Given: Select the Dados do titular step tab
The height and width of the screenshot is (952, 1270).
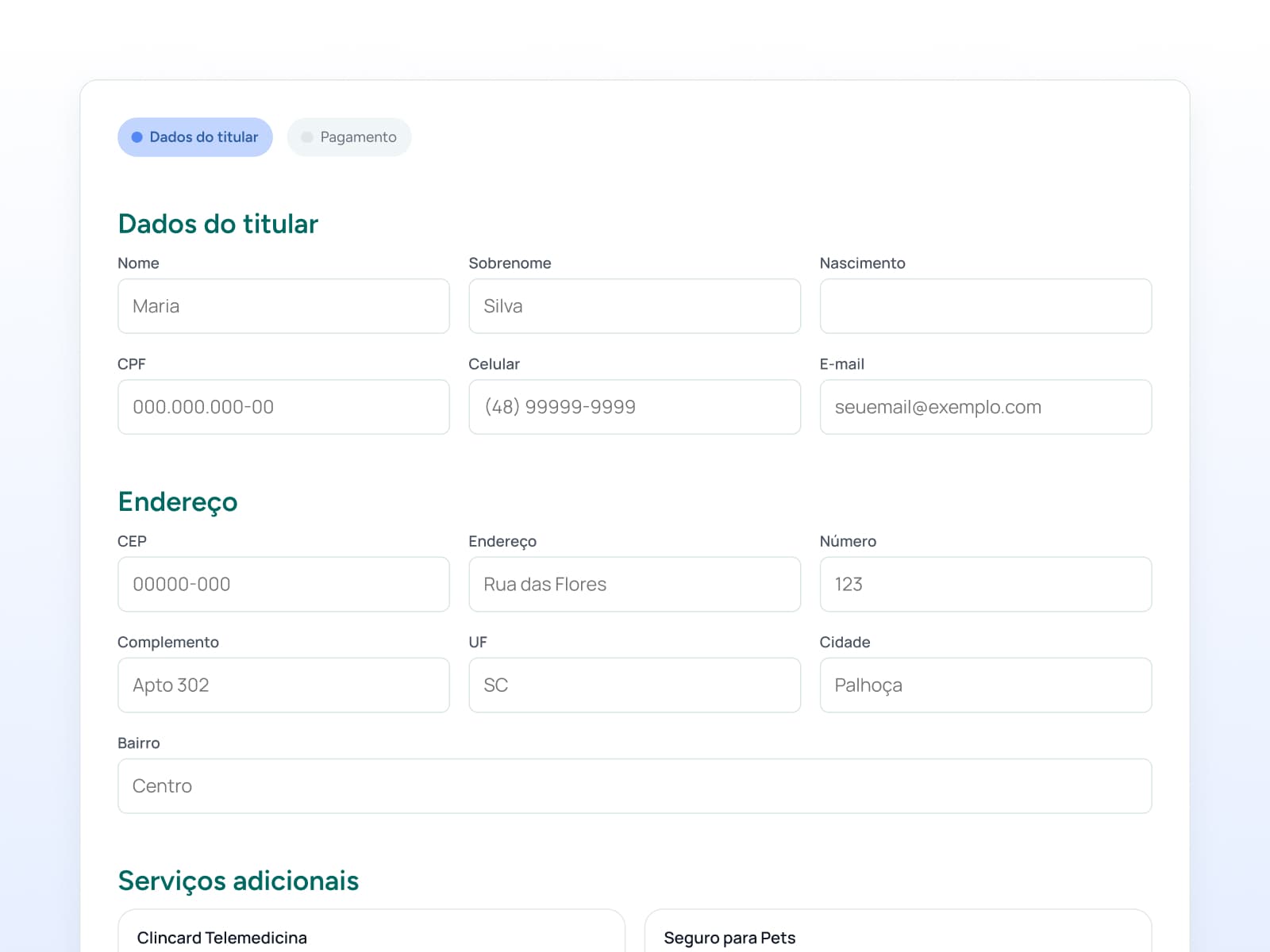Looking at the screenshot, I should point(195,137).
